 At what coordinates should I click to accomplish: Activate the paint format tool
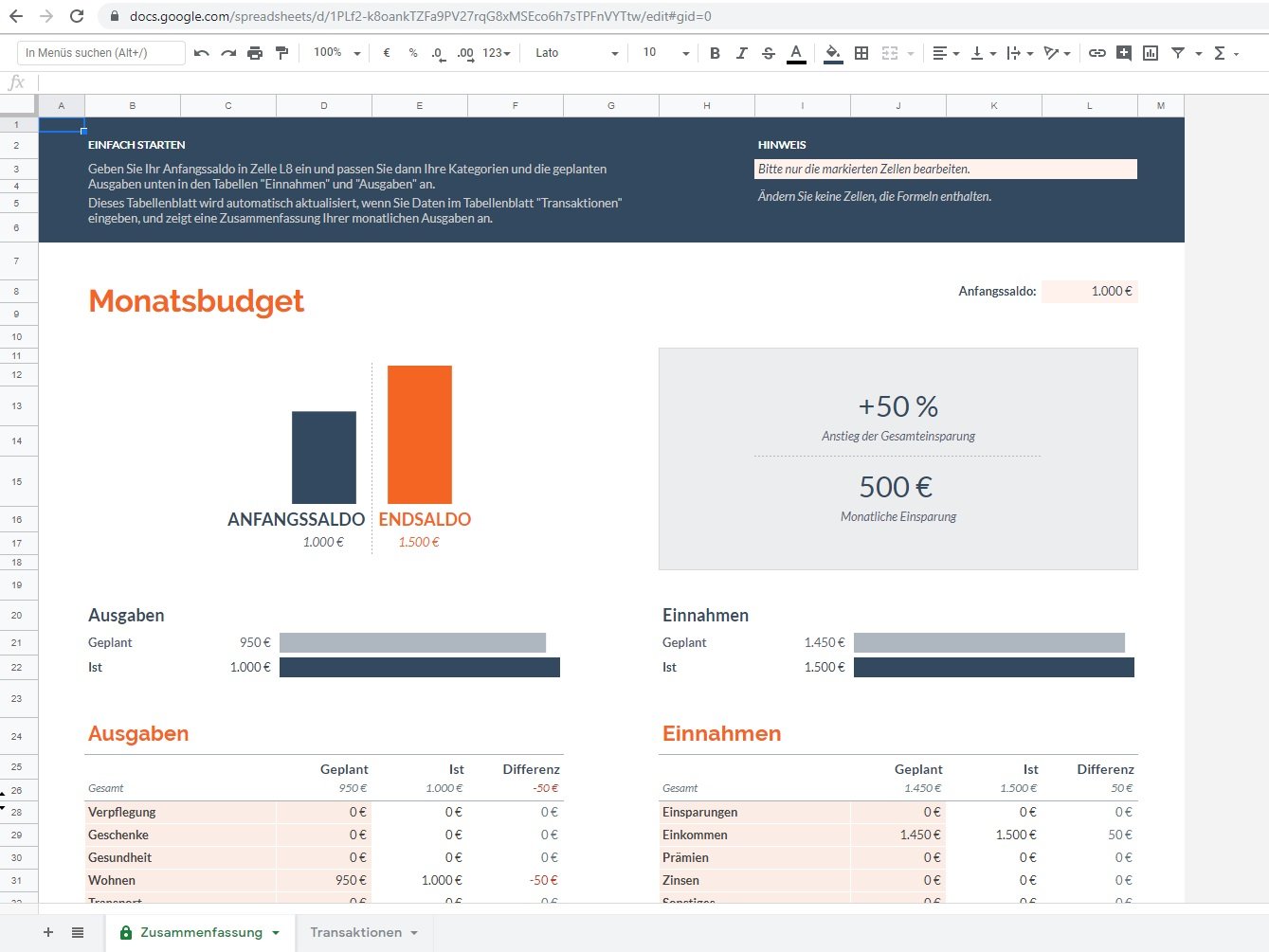[x=281, y=53]
